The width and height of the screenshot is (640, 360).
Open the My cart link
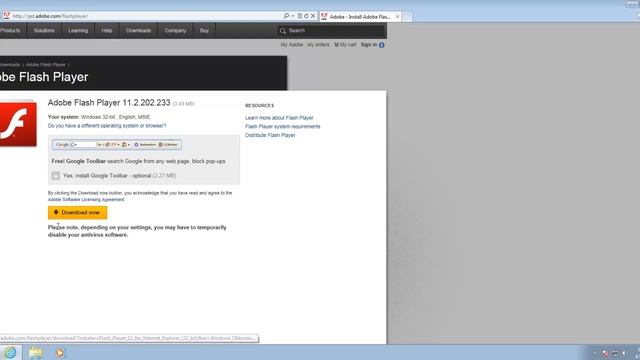[x=345, y=44]
